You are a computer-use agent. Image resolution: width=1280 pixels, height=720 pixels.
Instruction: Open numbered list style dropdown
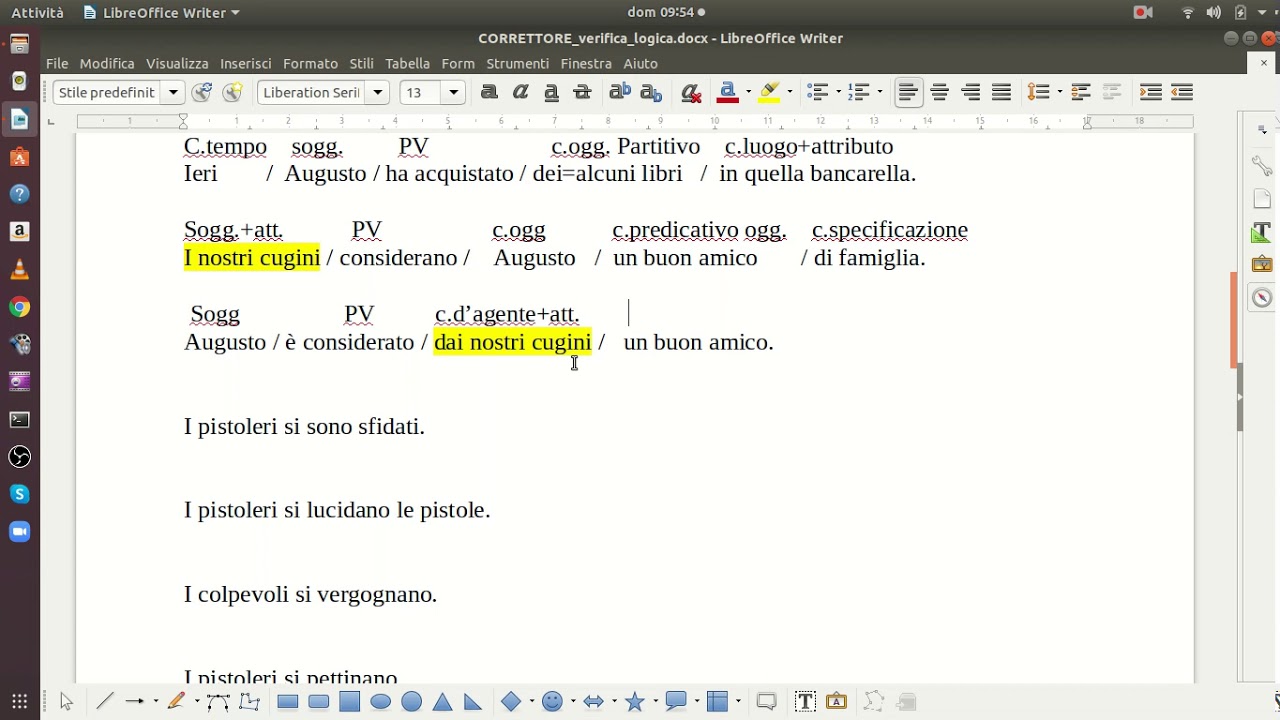click(879, 92)
